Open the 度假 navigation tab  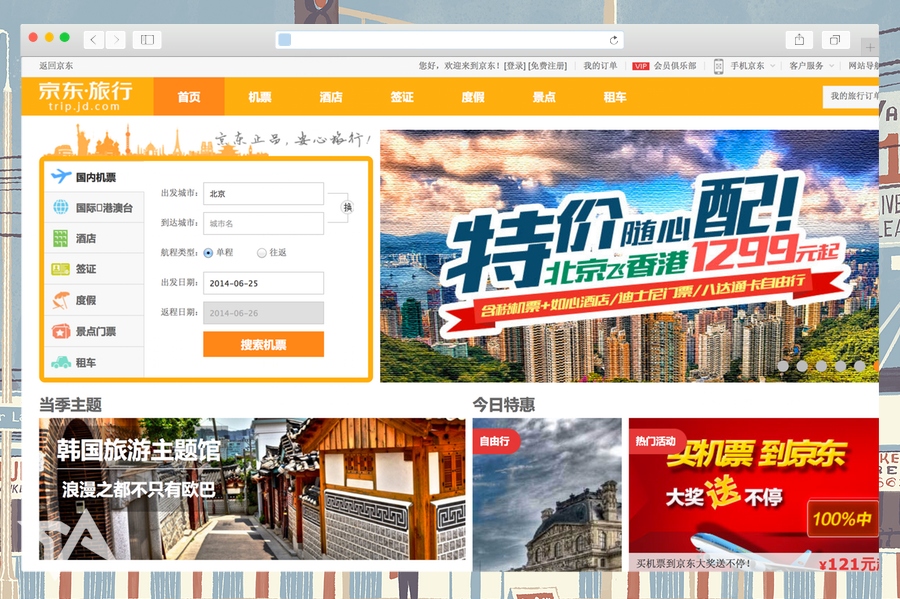click(x=473, y=97)
